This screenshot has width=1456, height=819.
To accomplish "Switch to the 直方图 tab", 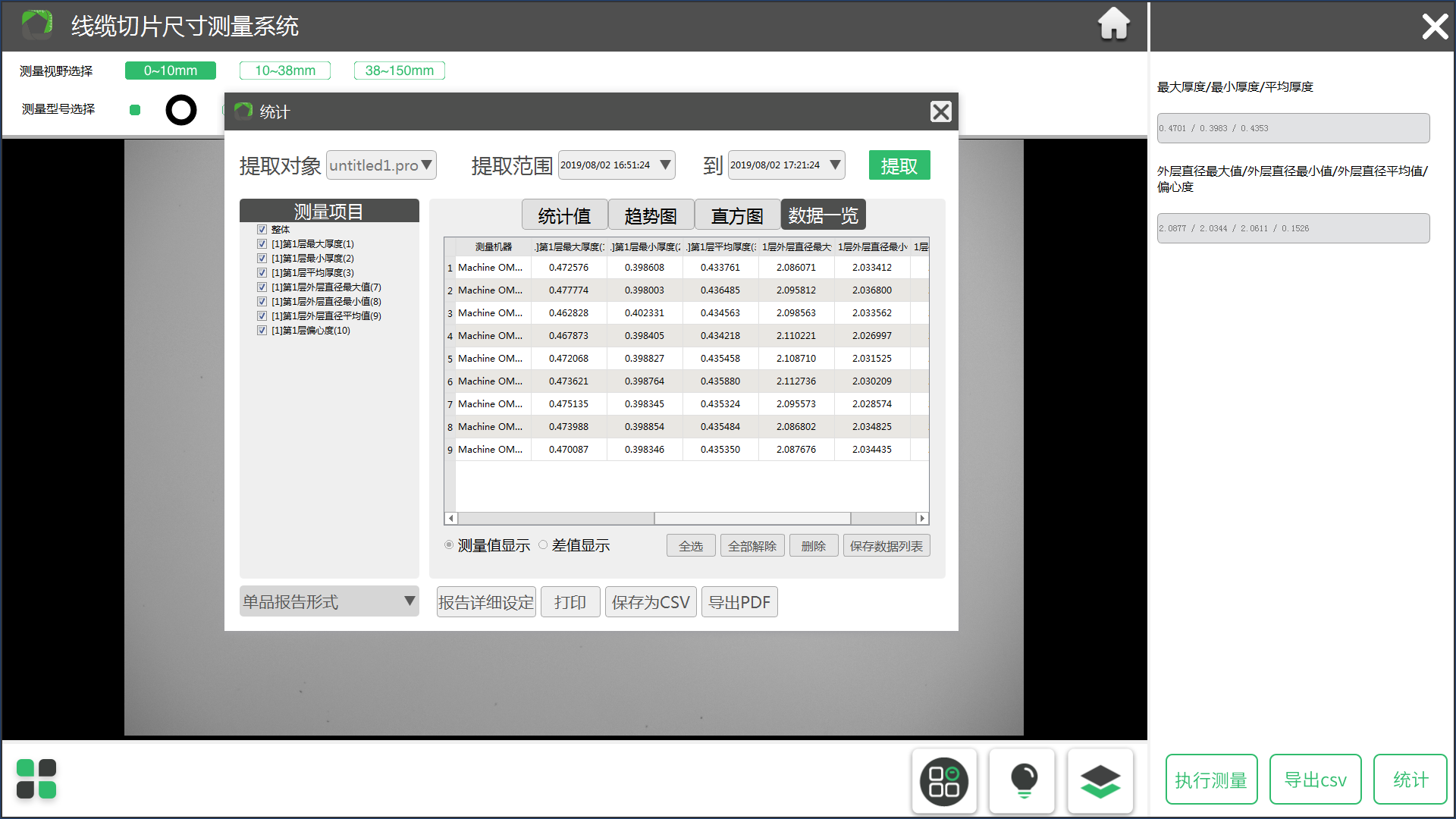I will pos(737,216).
